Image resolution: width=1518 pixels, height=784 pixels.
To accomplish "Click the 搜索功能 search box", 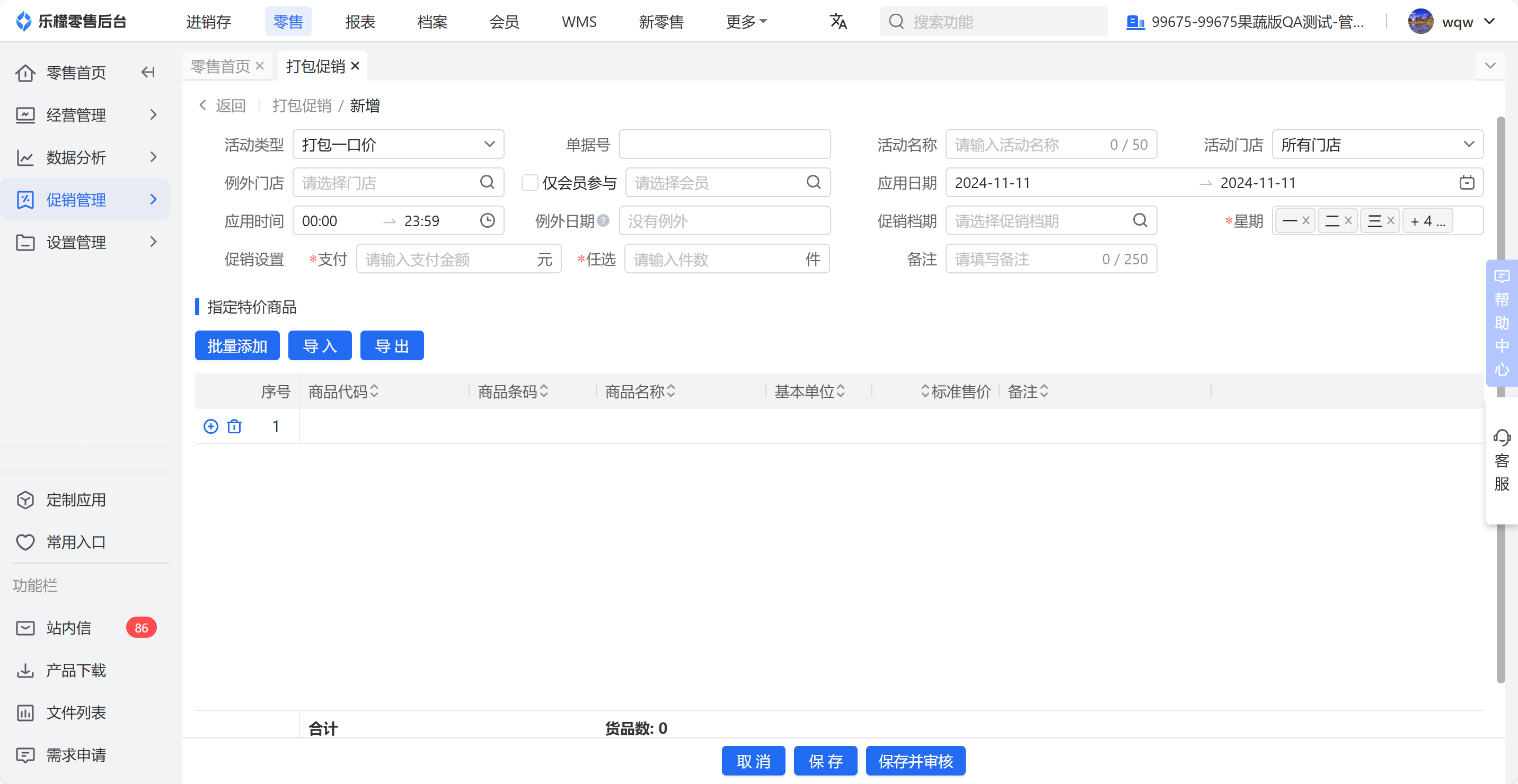I will (x=993, y=22).
